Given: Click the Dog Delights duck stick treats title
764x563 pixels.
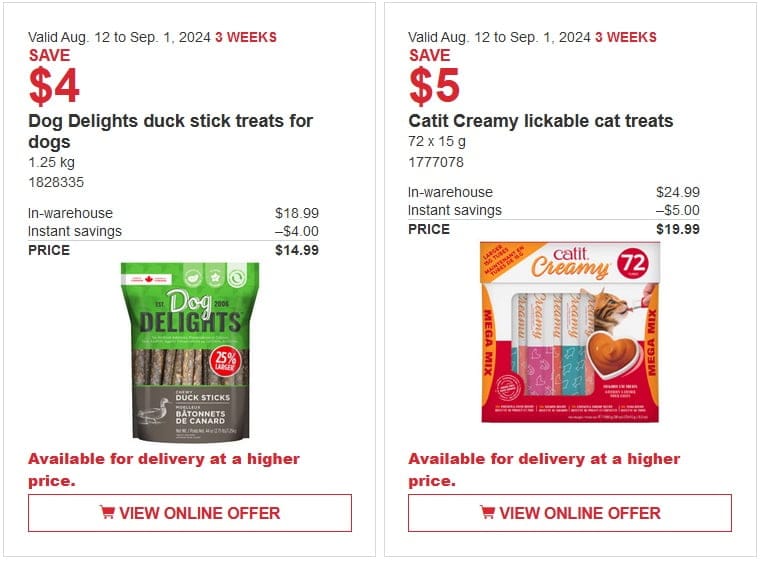Looking at the screenshot, I should click(171, 131).
